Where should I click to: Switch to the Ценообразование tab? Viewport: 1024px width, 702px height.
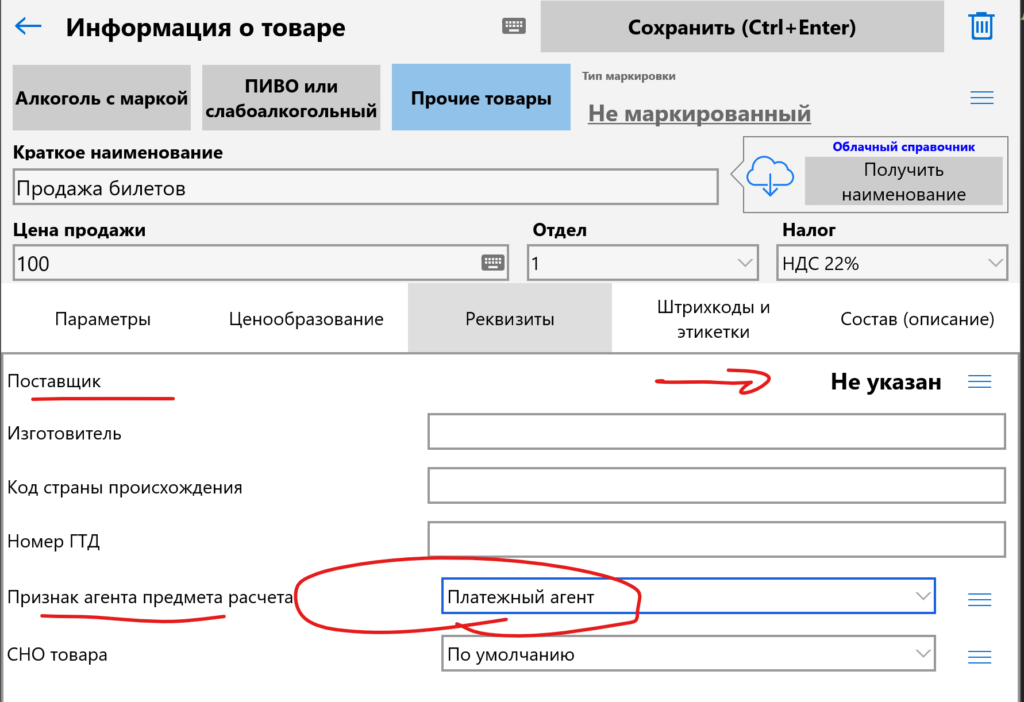[x=306, y=319]
